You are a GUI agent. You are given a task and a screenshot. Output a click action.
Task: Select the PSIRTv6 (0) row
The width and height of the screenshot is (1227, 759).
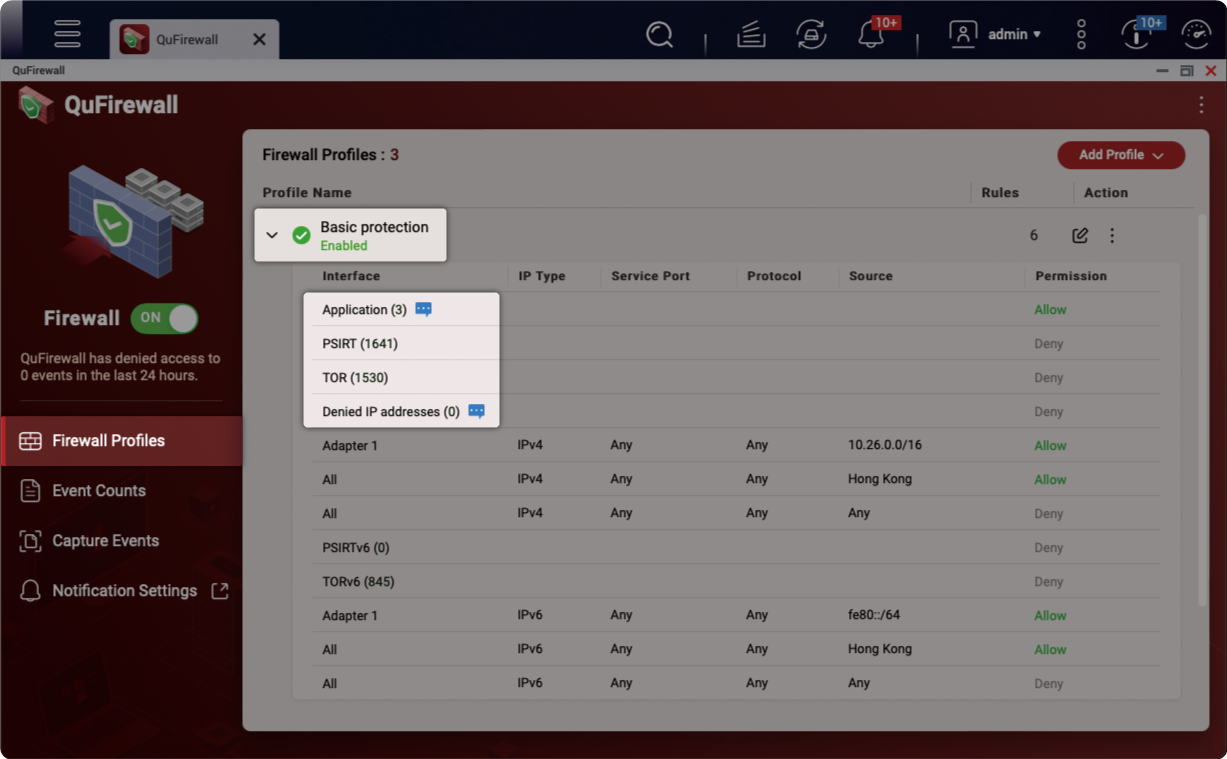[x=736, y=548]
